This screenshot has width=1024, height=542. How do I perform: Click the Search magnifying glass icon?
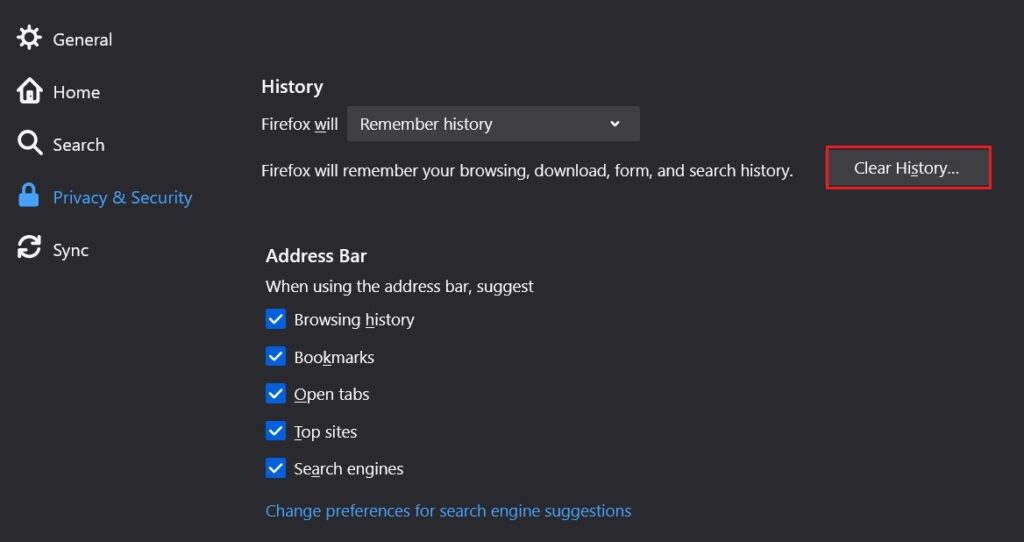tap(29, 144)
